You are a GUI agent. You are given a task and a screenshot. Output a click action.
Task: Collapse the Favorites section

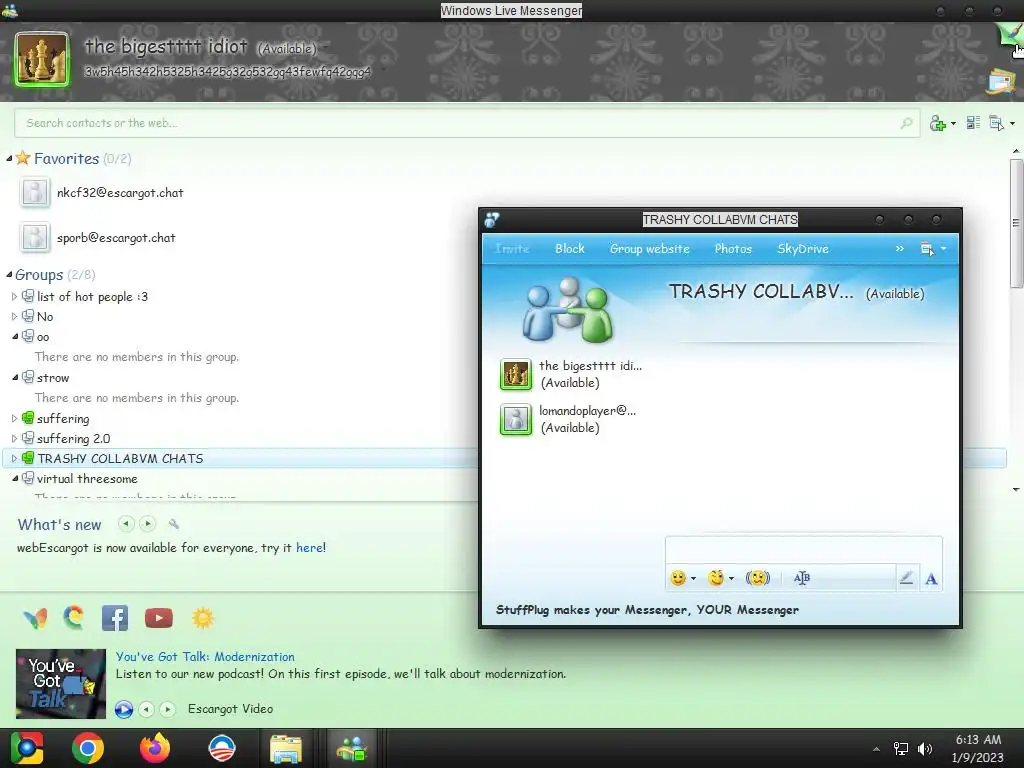click(x=9, y=159)
